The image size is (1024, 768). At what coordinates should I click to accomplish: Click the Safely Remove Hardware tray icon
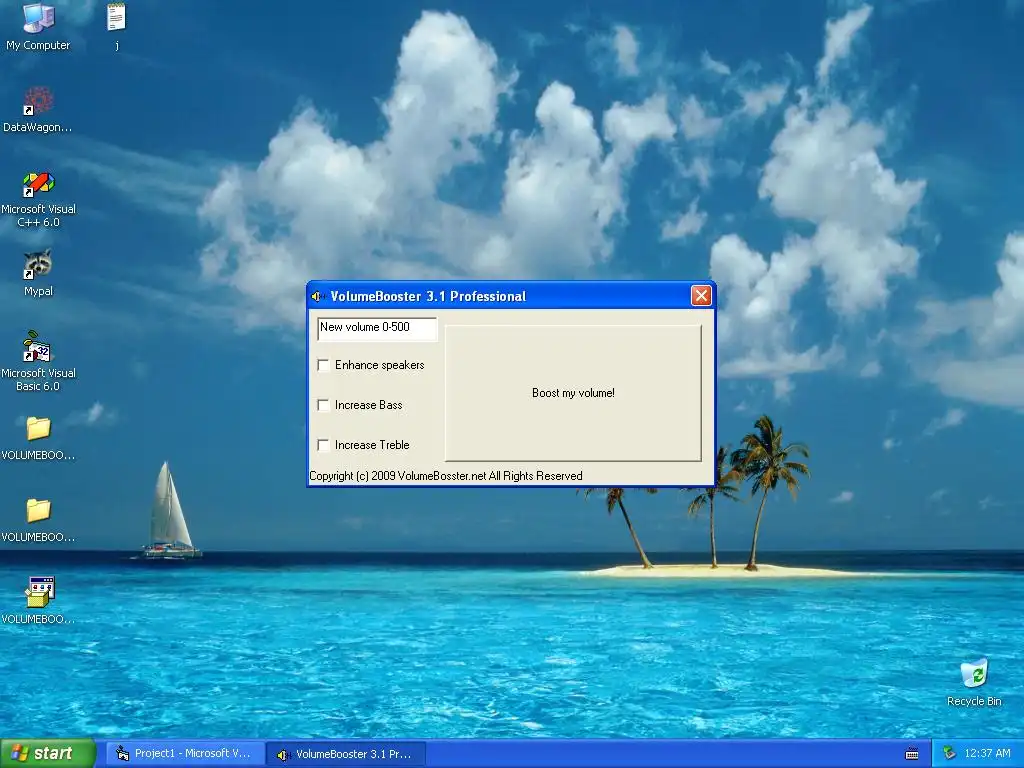pos(949,754)
